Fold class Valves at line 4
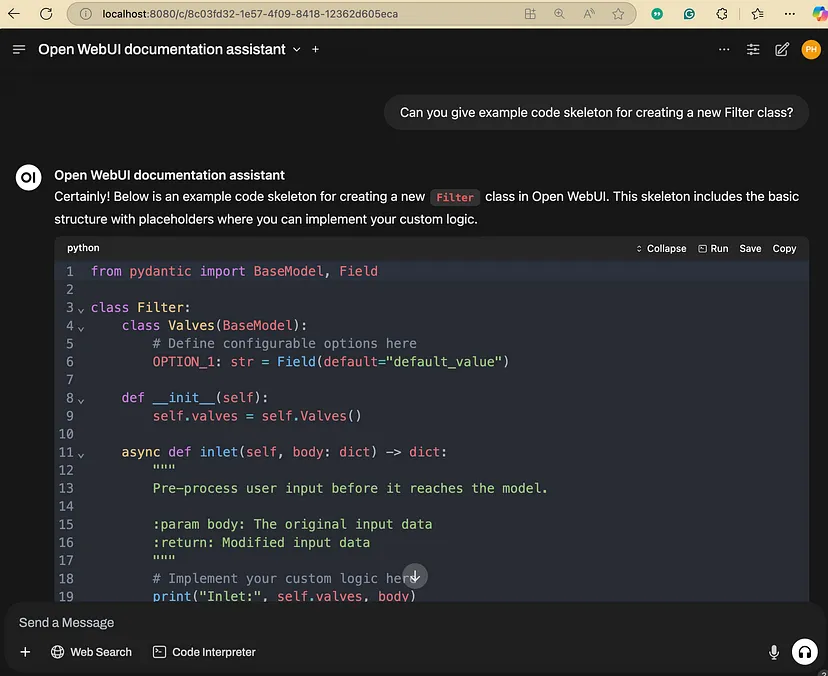Viewport: 828px width, 676px height. pyautogui.click(x=81, y=328)
